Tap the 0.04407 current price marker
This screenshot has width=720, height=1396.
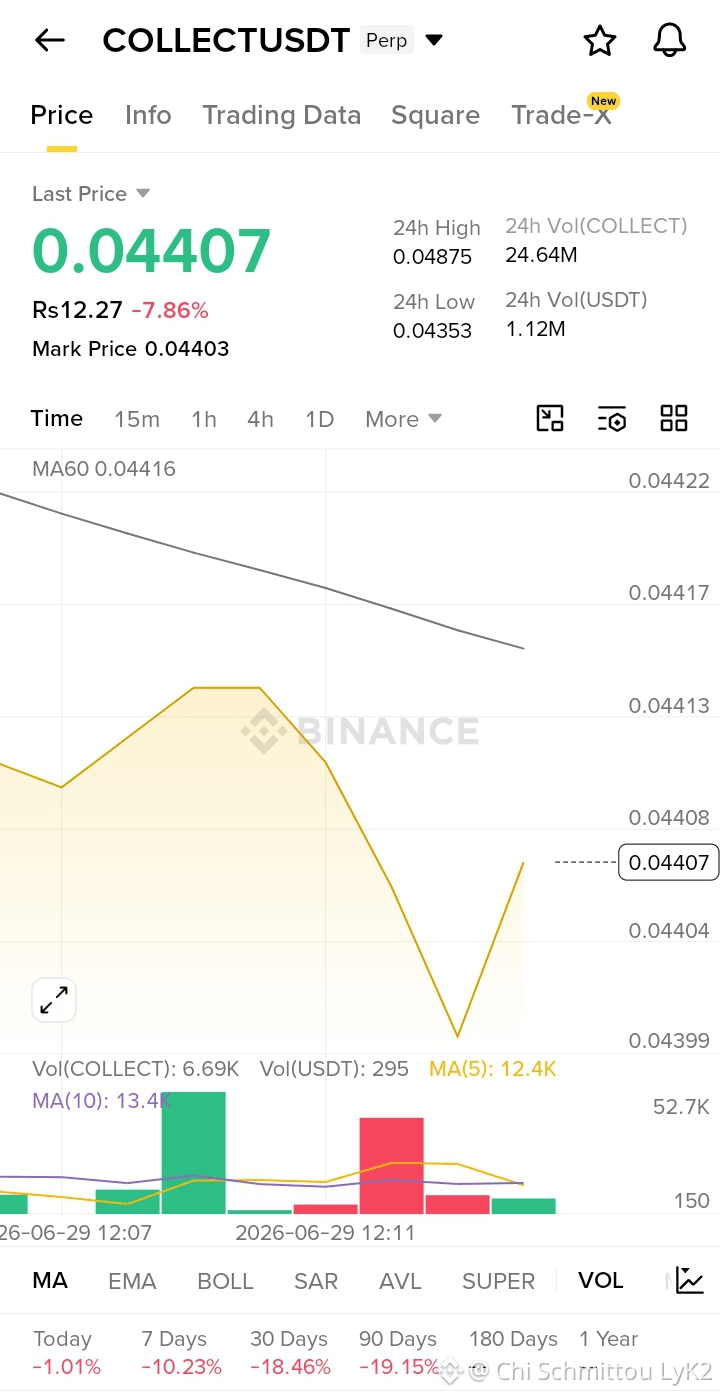click(669, 862)
